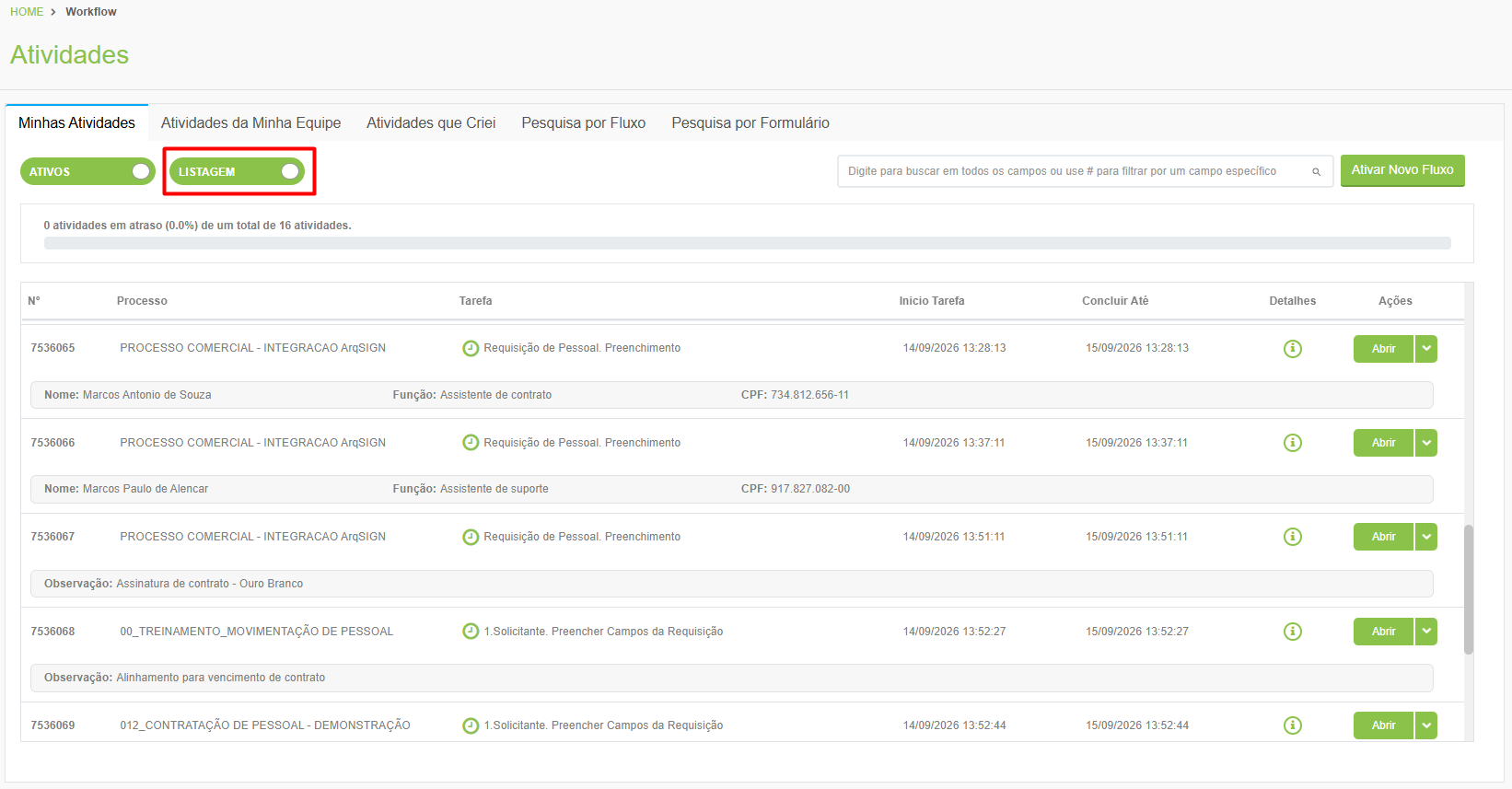Switch to Atividades da Minha Equipe tab
Viewport: 1512px width, 789px height.
click(x=250, y=122)
